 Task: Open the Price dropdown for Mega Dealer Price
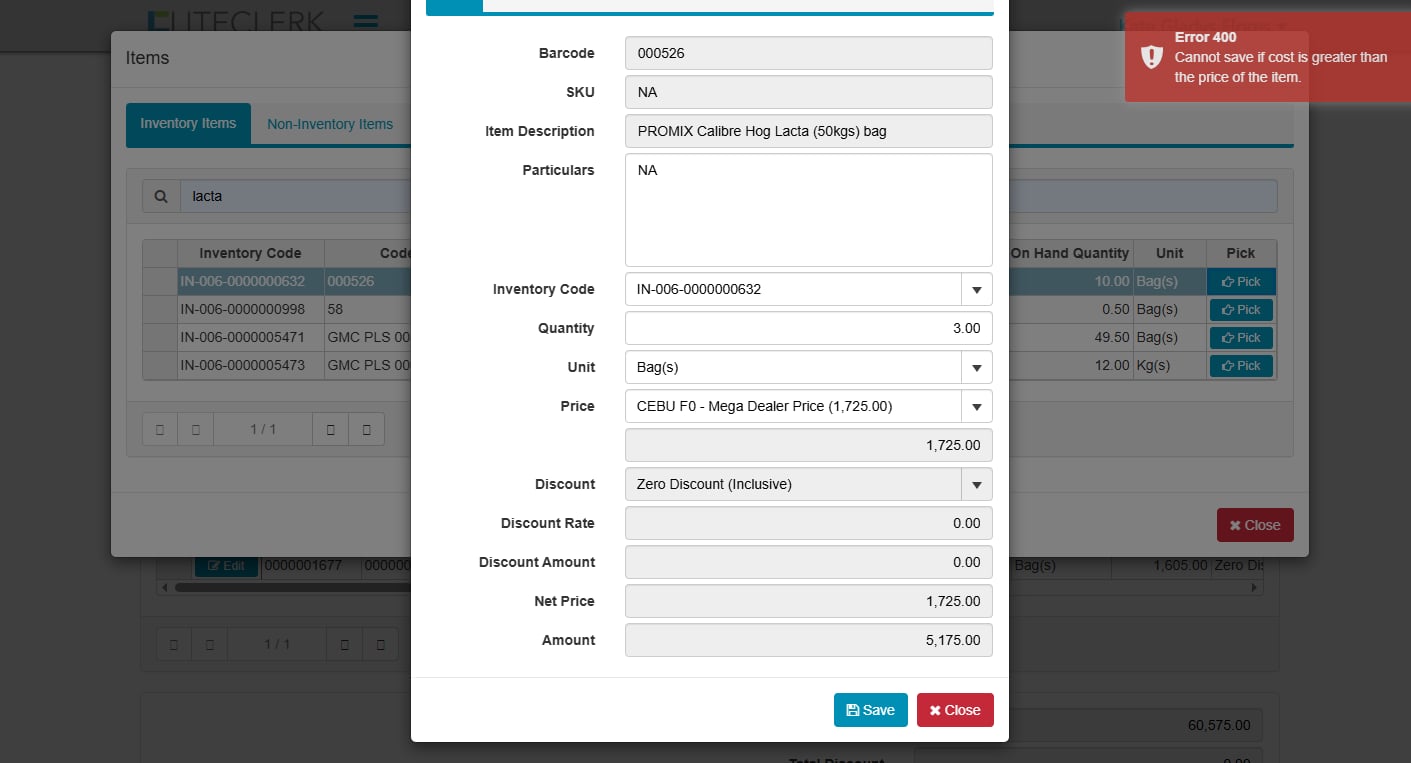976,407
